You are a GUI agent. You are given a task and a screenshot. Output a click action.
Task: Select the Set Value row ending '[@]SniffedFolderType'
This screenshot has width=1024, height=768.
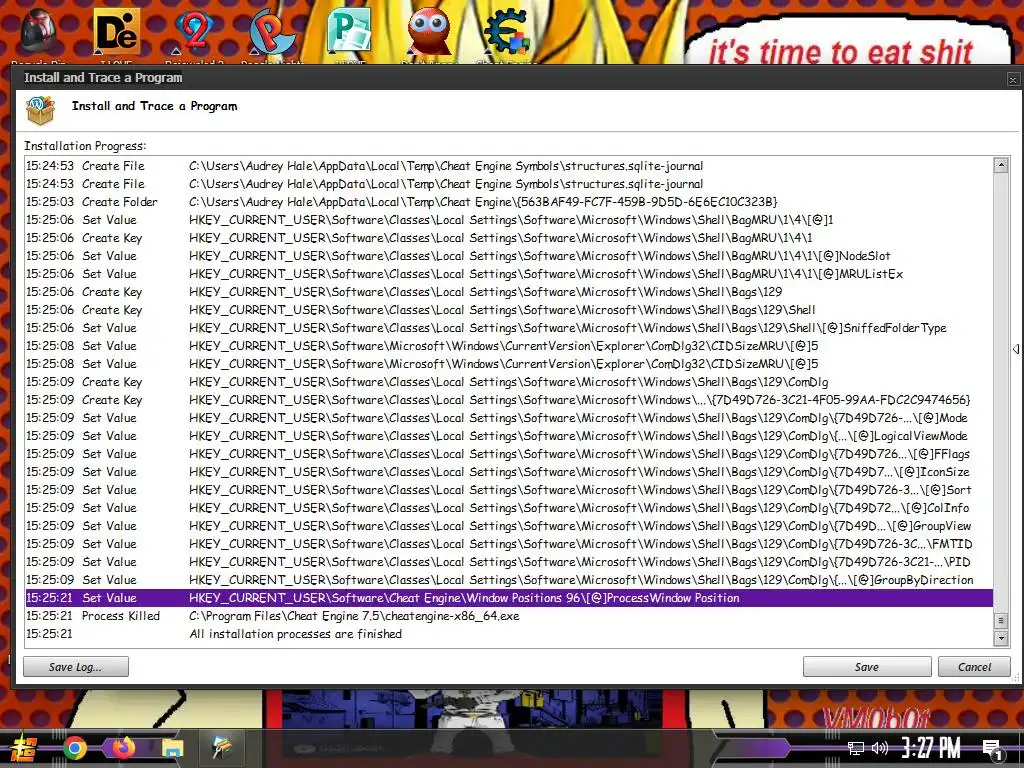point(509,327)
